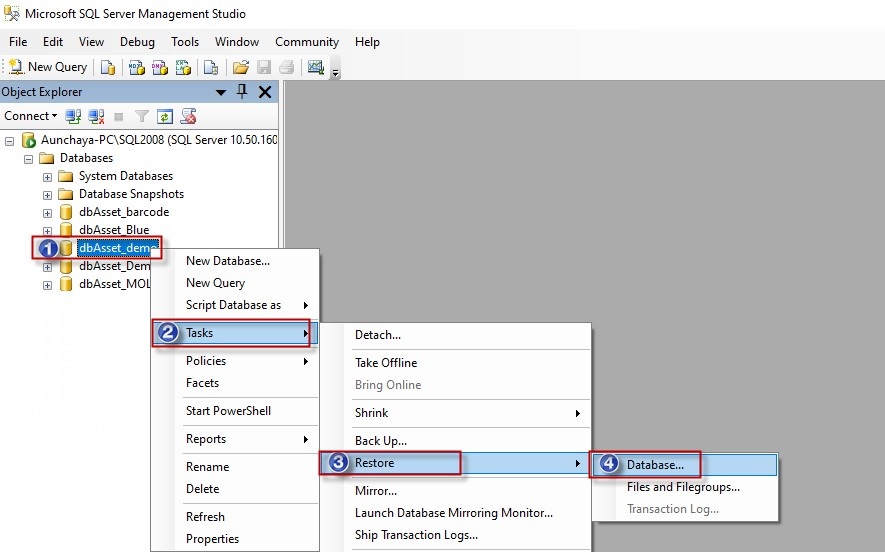Choose New Query in the context menu
Screen dimensions: 885x552
[x=235, y=283]
